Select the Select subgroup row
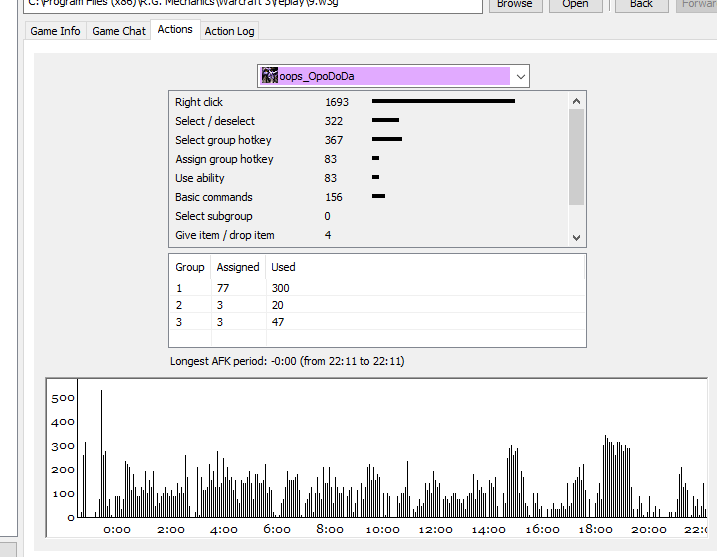The image size is (717, 557). (x=369, y=216)
